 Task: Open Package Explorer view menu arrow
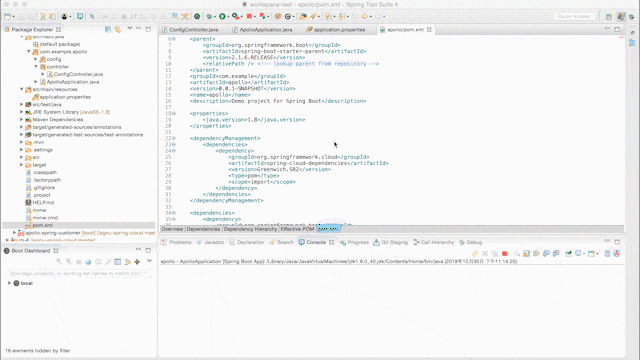tap(130, 29)
